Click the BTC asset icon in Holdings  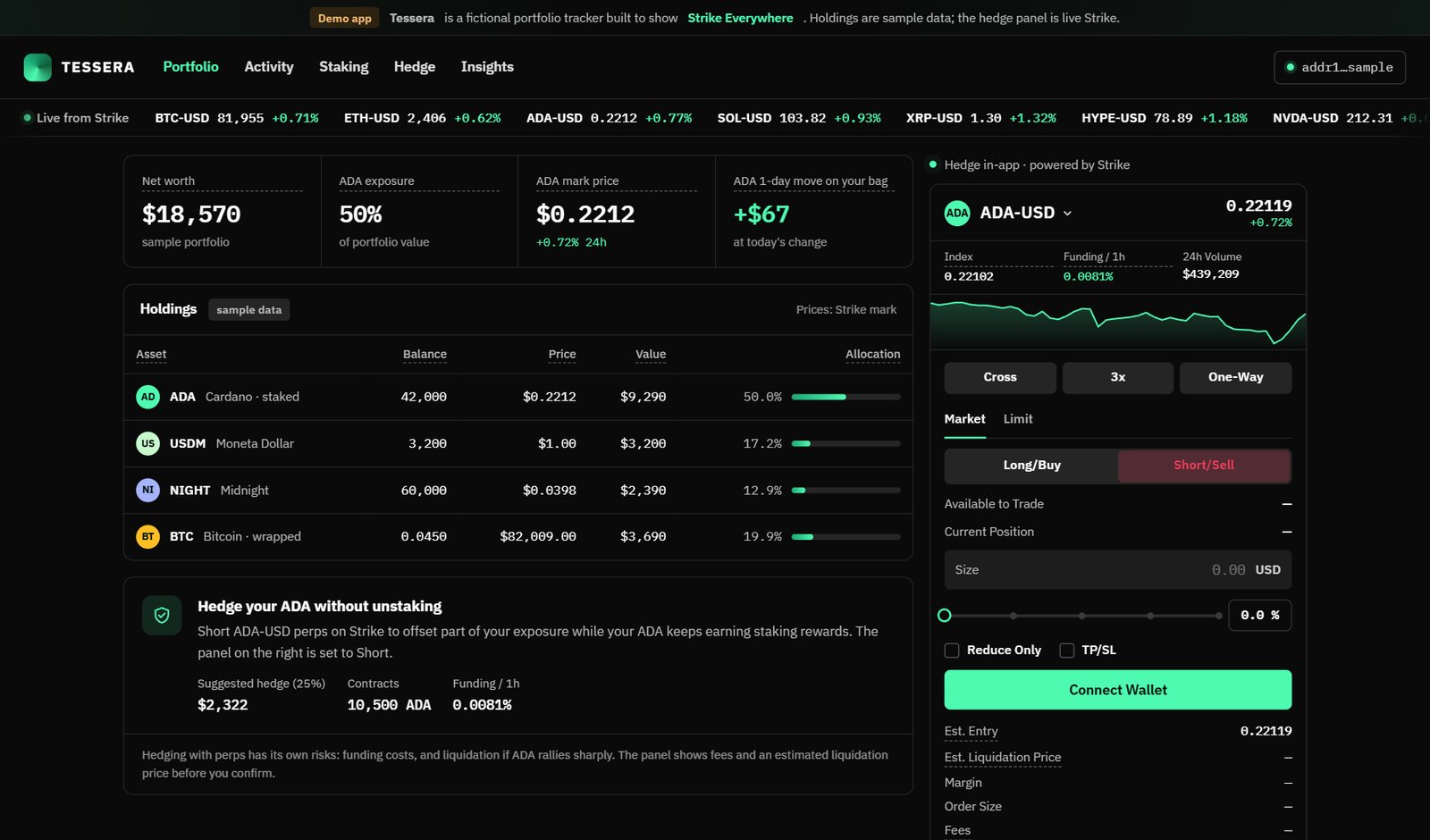(147, 536)
